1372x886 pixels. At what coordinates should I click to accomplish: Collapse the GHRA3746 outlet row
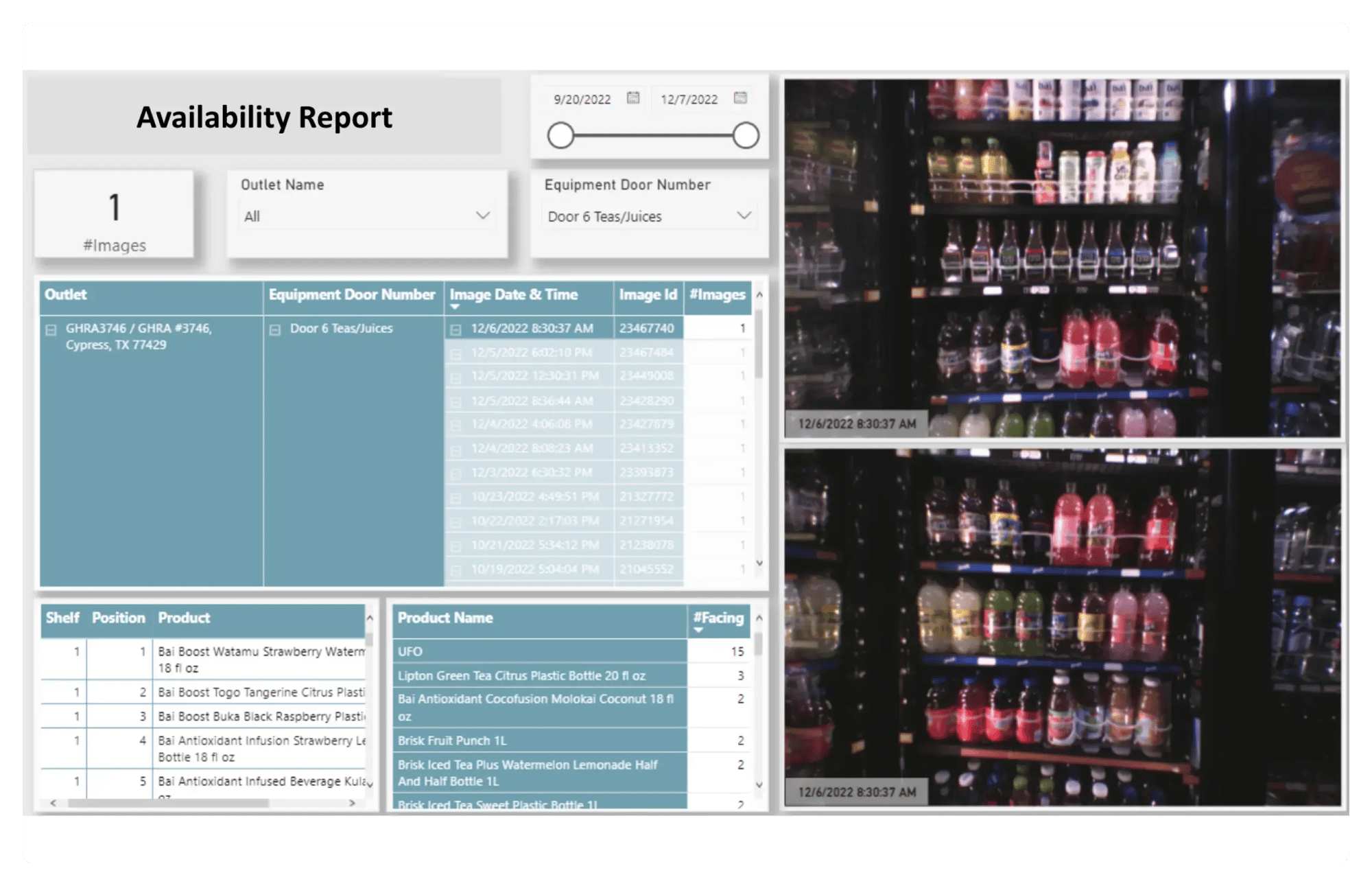tap(50, 329)
